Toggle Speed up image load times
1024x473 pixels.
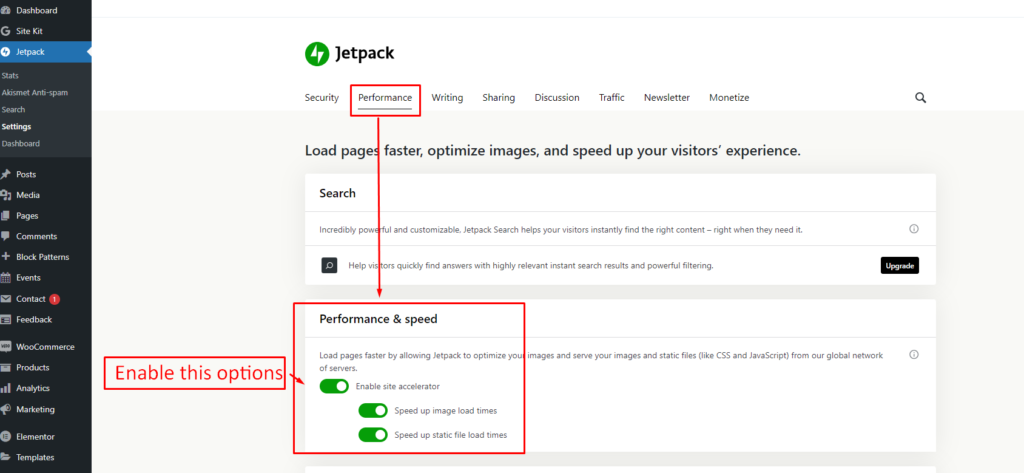pyautogui.click(x=373, y=410)
